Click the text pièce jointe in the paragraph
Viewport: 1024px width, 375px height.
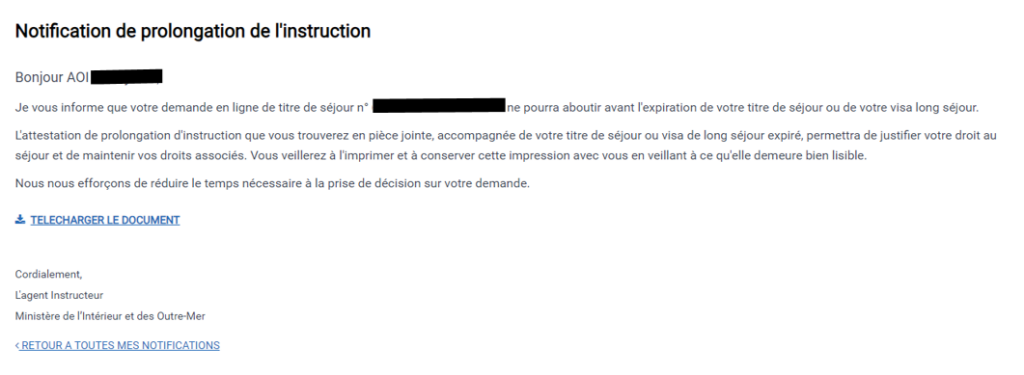click(x=400, y=136)
